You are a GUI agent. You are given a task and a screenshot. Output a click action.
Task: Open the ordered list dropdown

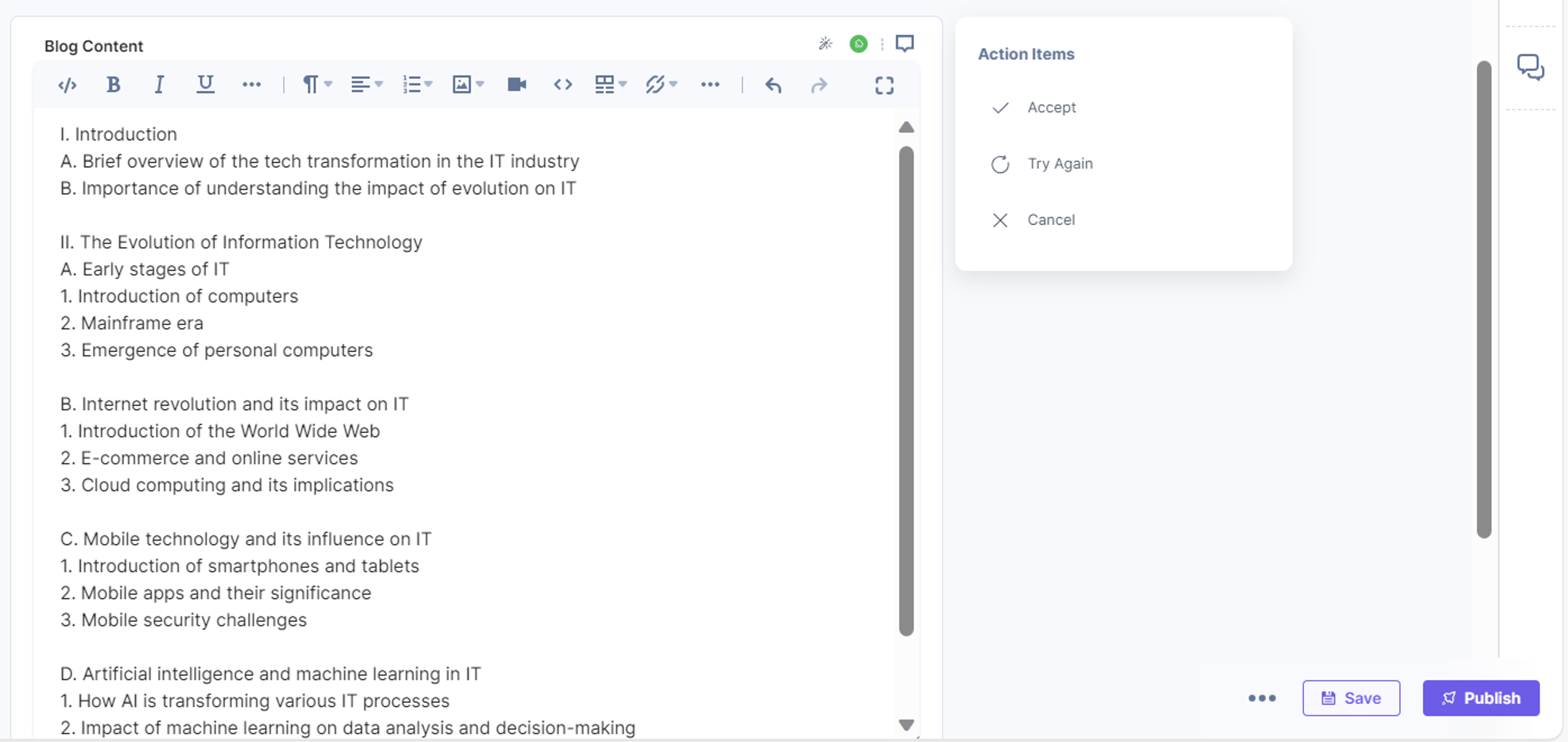coord(417,85)
